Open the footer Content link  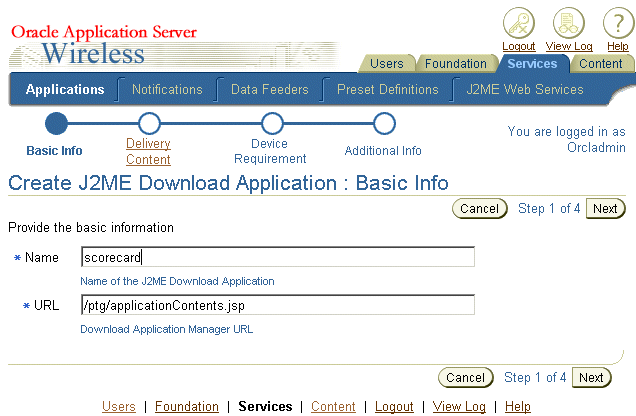pos(333,406)
